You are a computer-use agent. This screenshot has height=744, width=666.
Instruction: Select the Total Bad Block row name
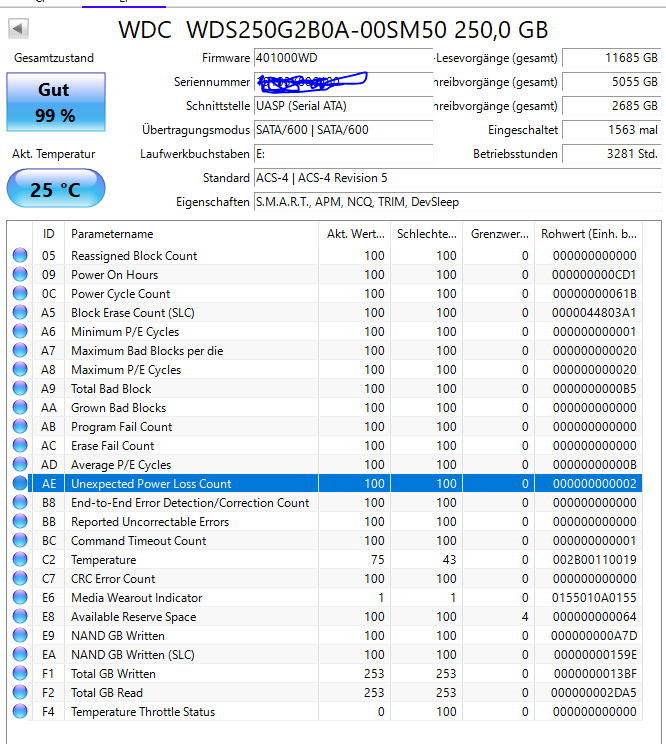click(111, 389)
